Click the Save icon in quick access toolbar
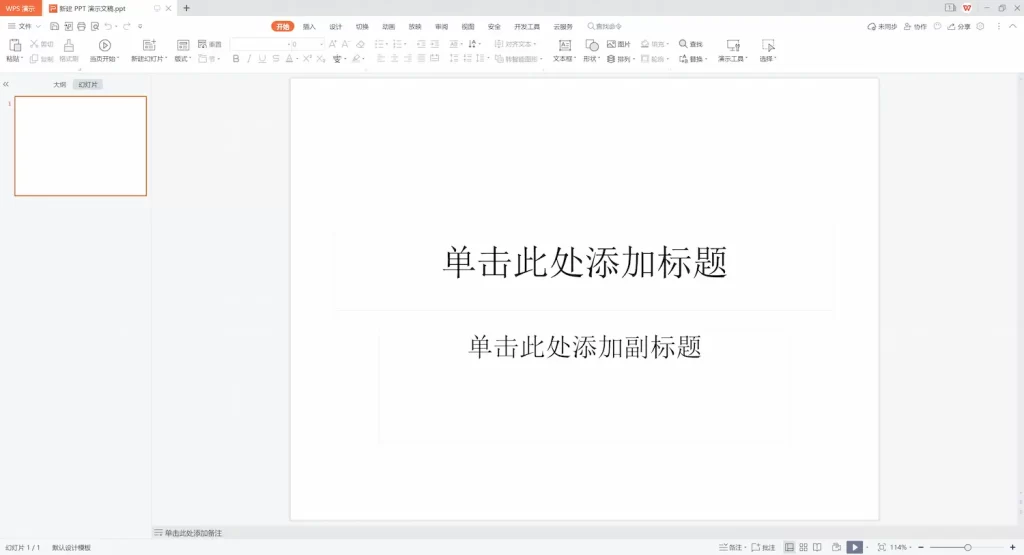This screenshot has height=555, width=1024. (x=54, y=26)
